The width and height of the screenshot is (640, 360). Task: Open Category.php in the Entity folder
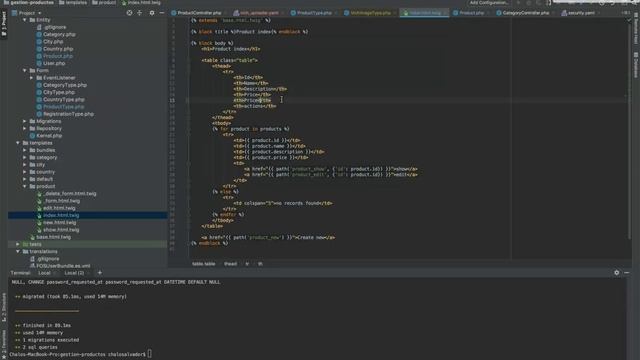coord(59,34)
